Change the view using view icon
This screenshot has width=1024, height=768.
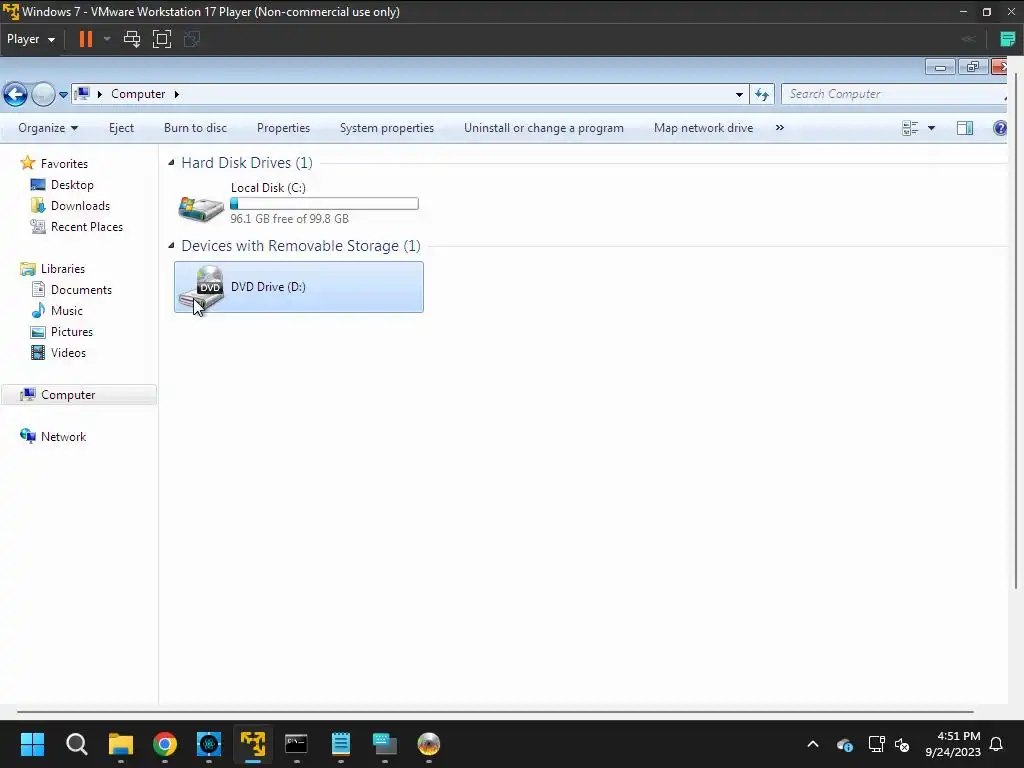[x=910, y=128]
